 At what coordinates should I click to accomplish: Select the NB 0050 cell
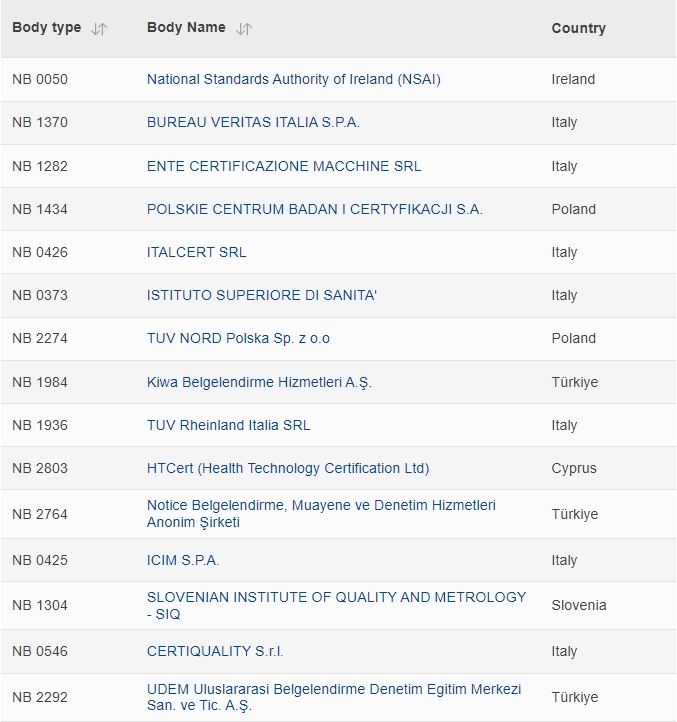tap(40, 79)
